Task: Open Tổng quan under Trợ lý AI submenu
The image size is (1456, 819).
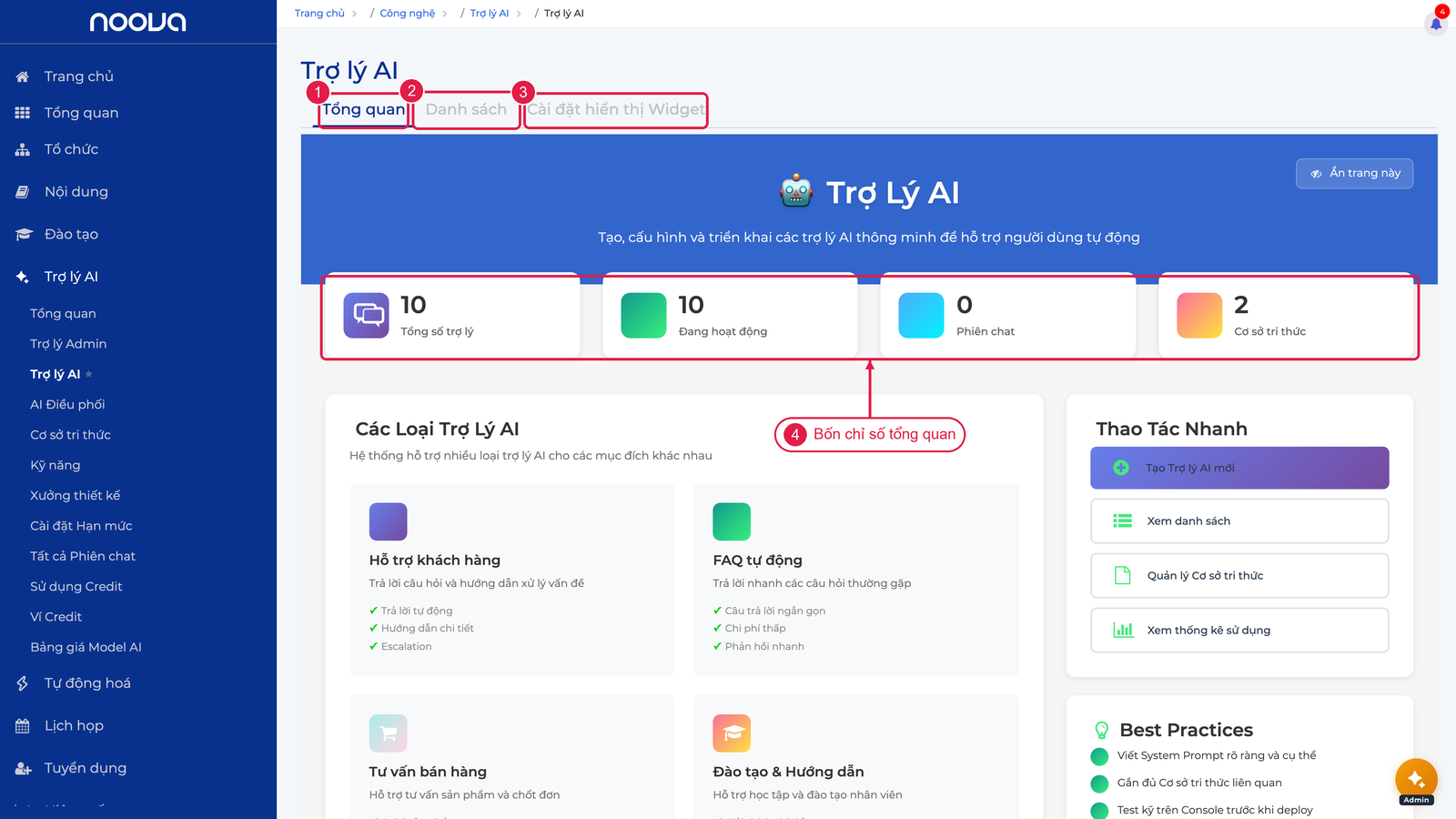Action: tap(63, 314)
